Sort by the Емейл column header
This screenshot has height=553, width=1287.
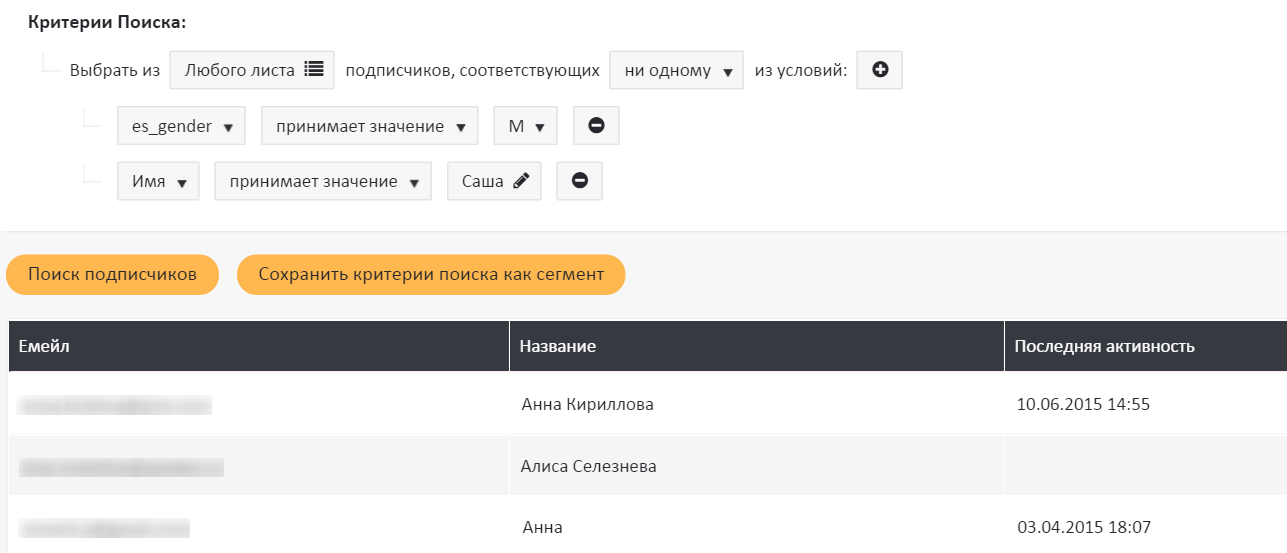click(44, 346)
